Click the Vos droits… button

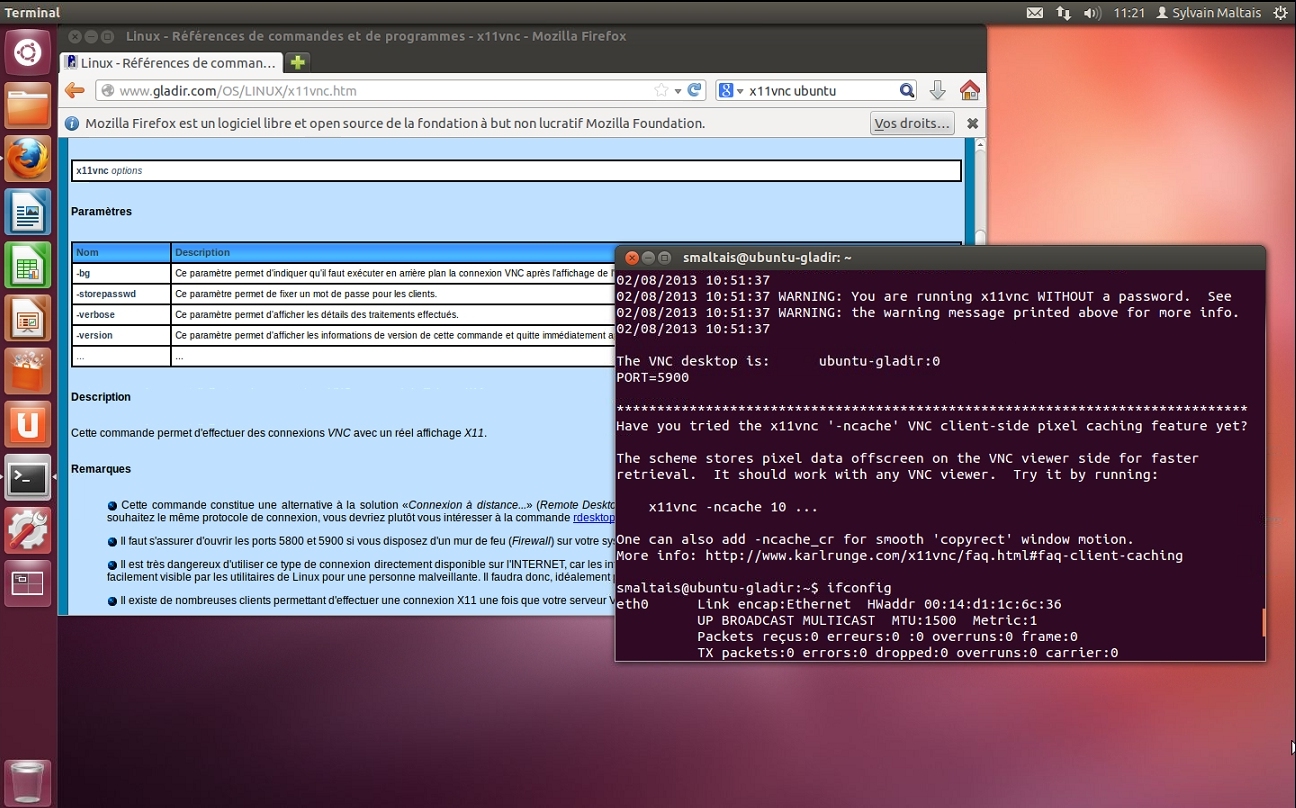click(x=911, y=124)
